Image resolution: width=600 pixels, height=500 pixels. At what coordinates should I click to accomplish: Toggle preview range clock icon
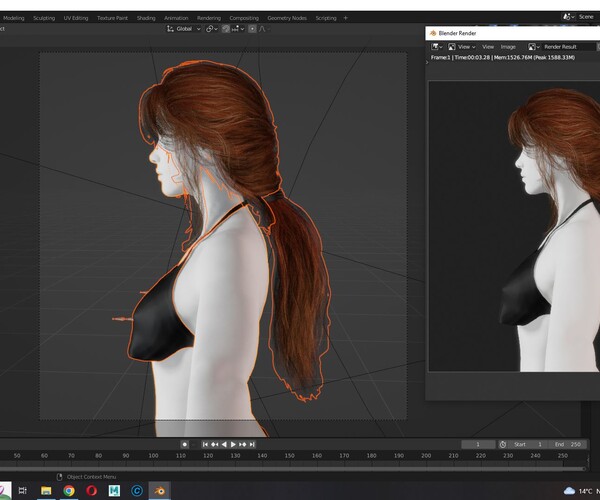503,445
